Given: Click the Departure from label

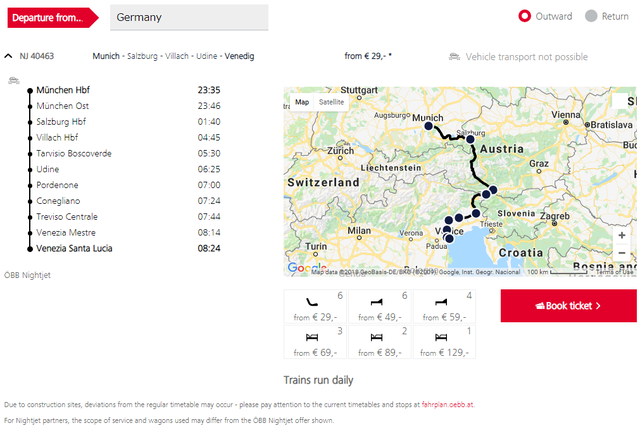Looking at the screenshot, I should click(x=53, y=18).
